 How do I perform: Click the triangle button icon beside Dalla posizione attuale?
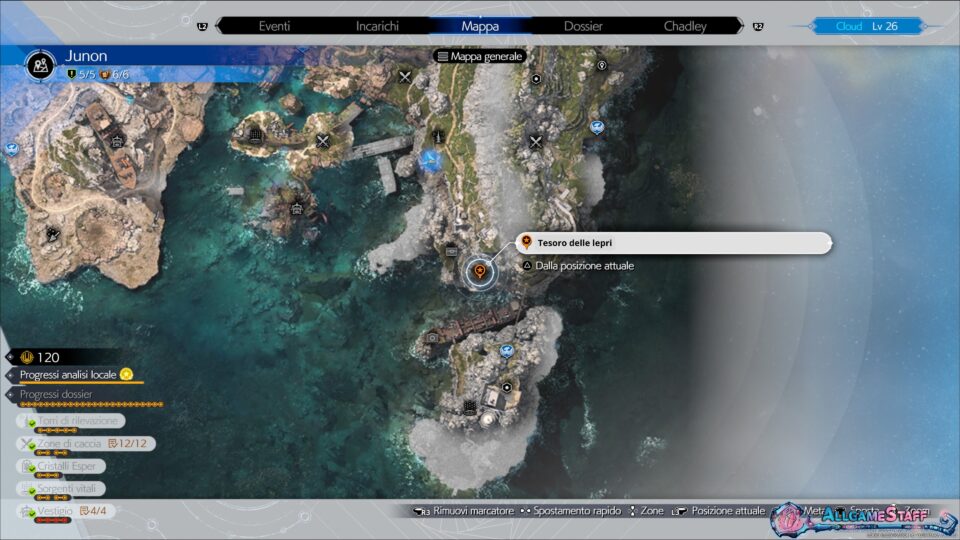pos(527,266)
